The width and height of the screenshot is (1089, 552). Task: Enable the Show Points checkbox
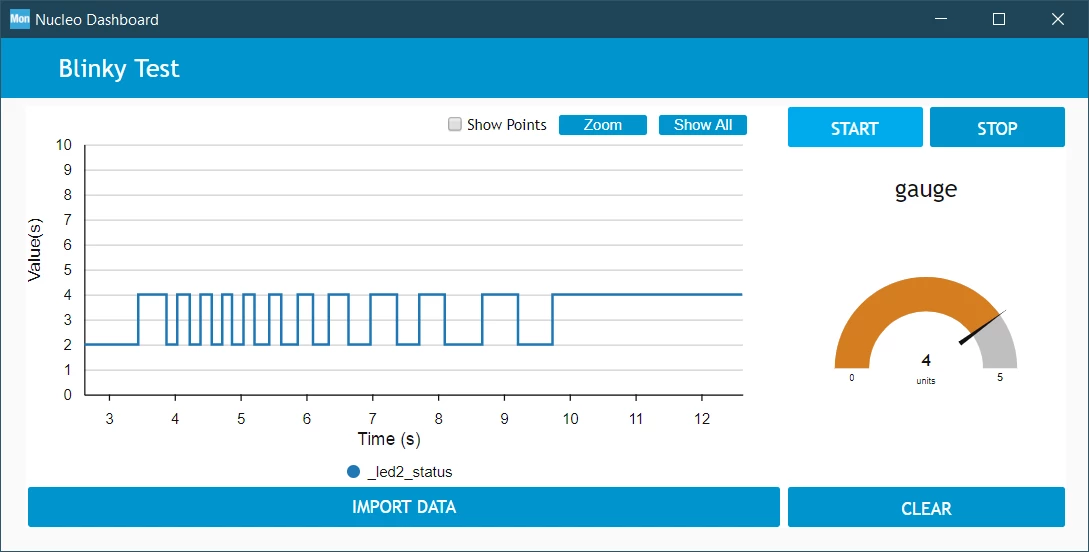tap(455, 124)
